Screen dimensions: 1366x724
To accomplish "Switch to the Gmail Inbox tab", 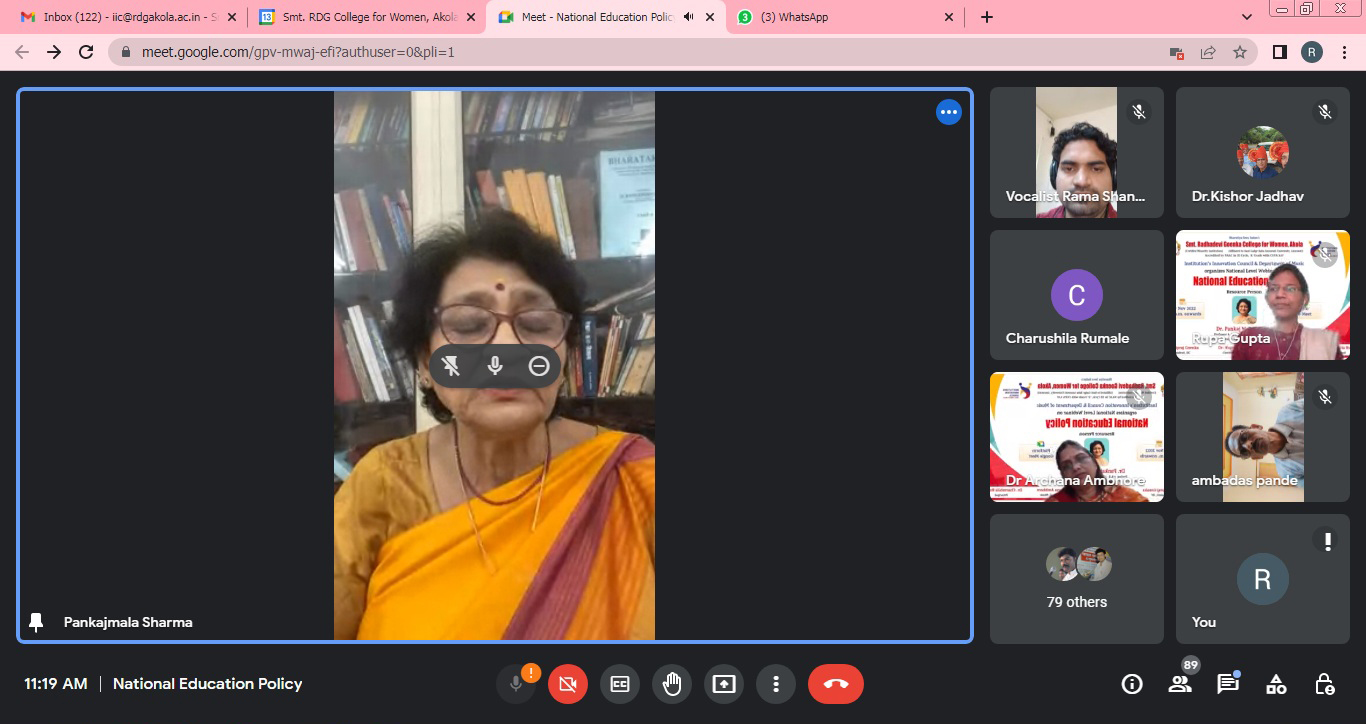I will point(125,17).
